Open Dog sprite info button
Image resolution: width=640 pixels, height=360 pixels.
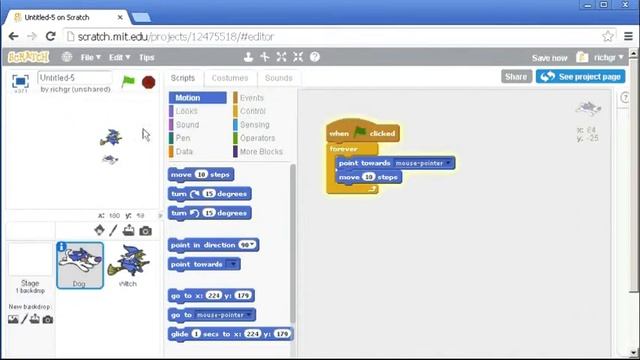(x=62, y=247)
